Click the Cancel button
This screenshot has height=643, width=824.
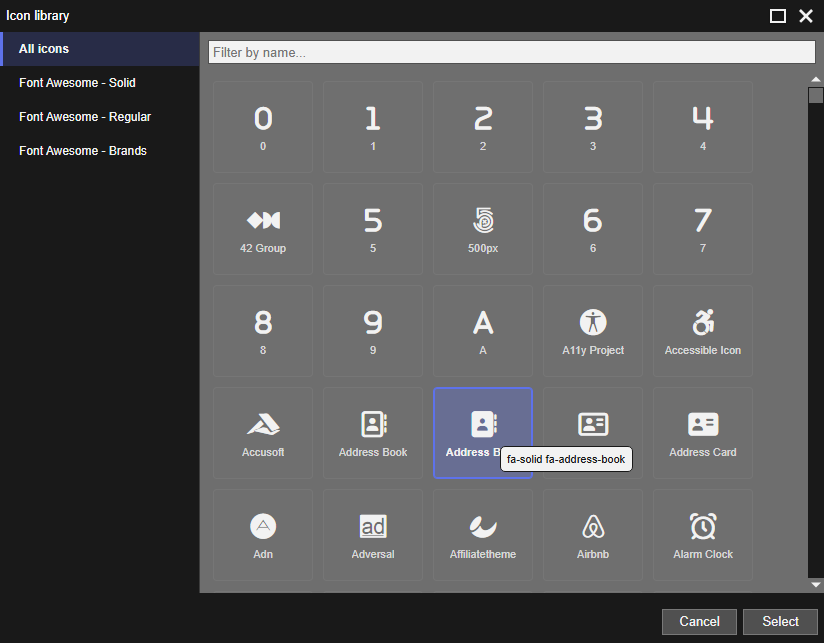(x=699, y=621)
